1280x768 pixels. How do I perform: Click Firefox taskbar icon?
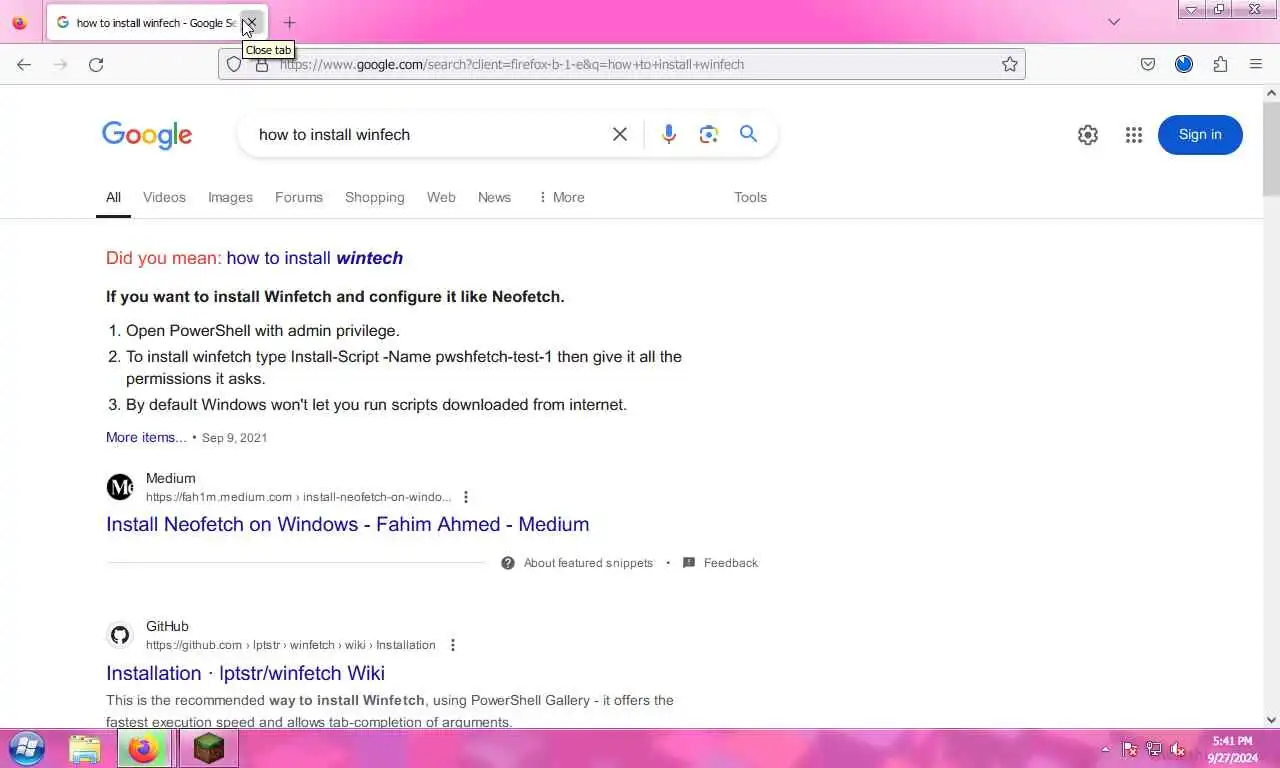144,749
